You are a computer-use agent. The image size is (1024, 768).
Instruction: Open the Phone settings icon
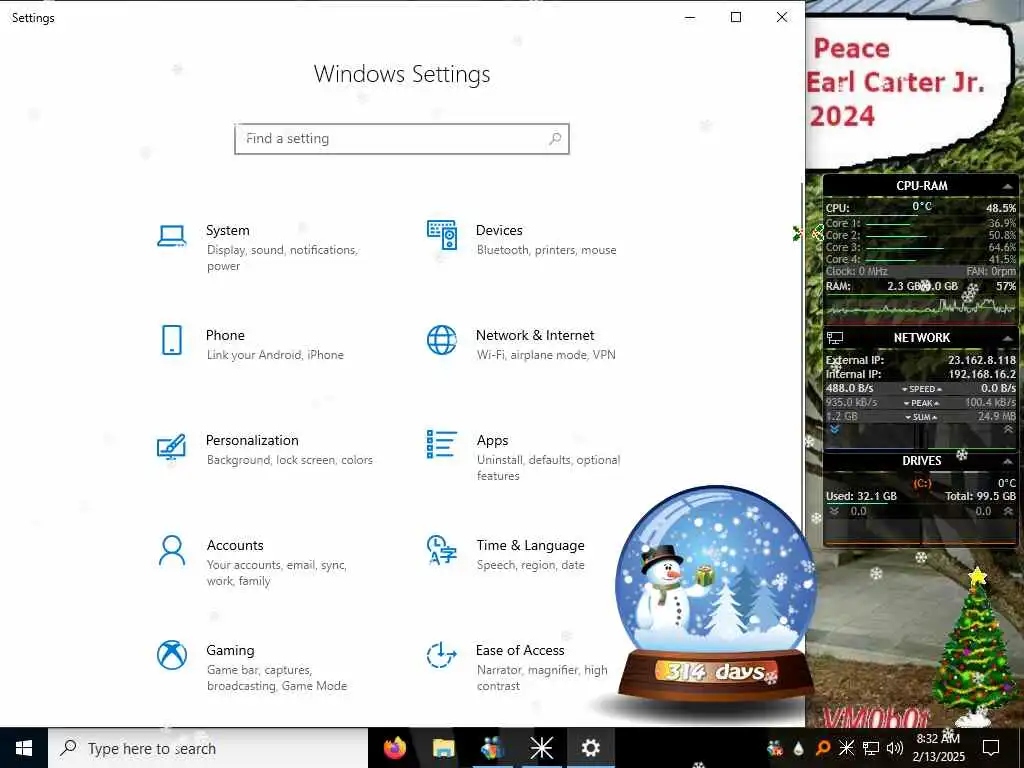172,340
